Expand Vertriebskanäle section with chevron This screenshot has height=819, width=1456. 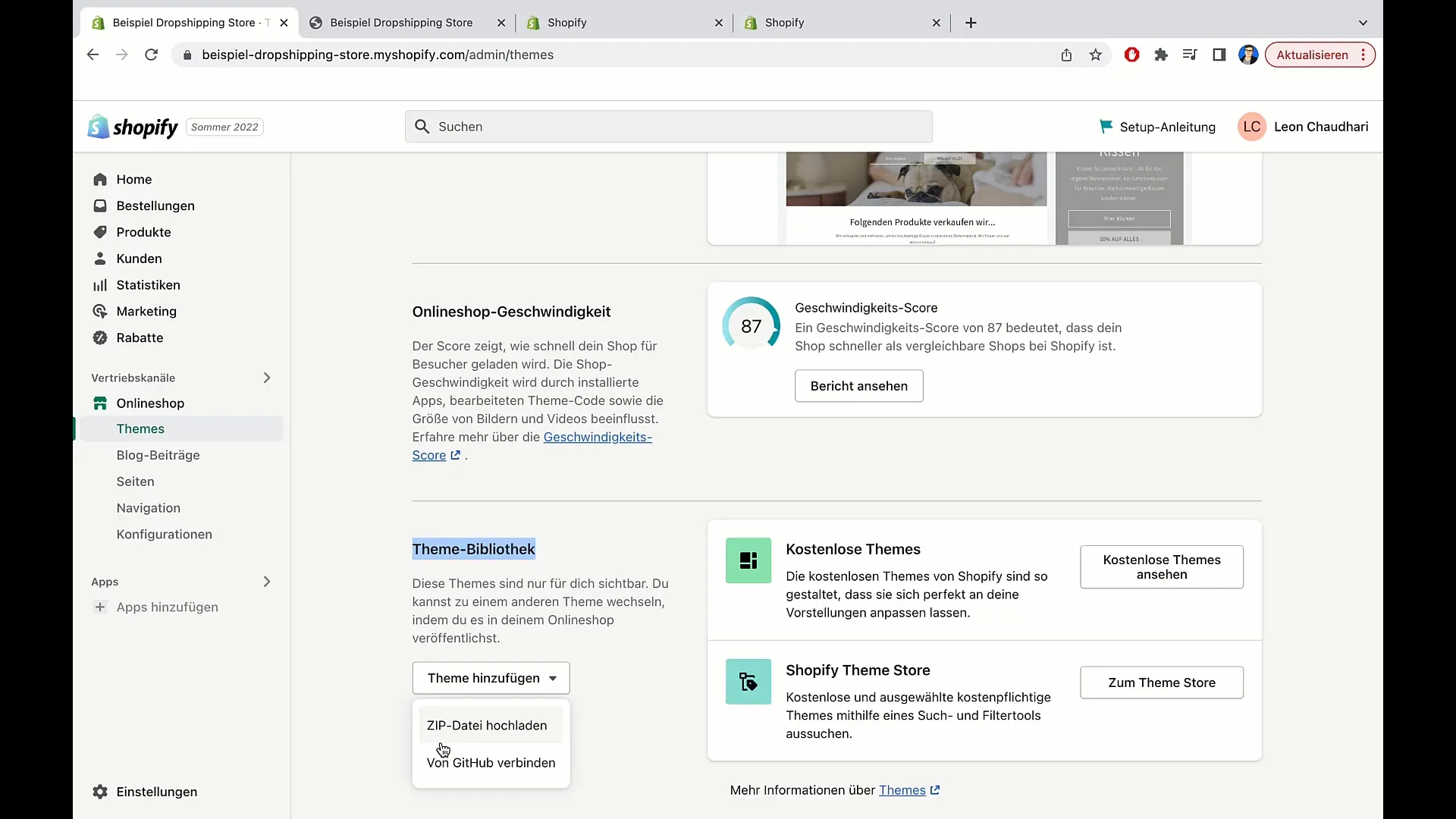click(266, 378)
